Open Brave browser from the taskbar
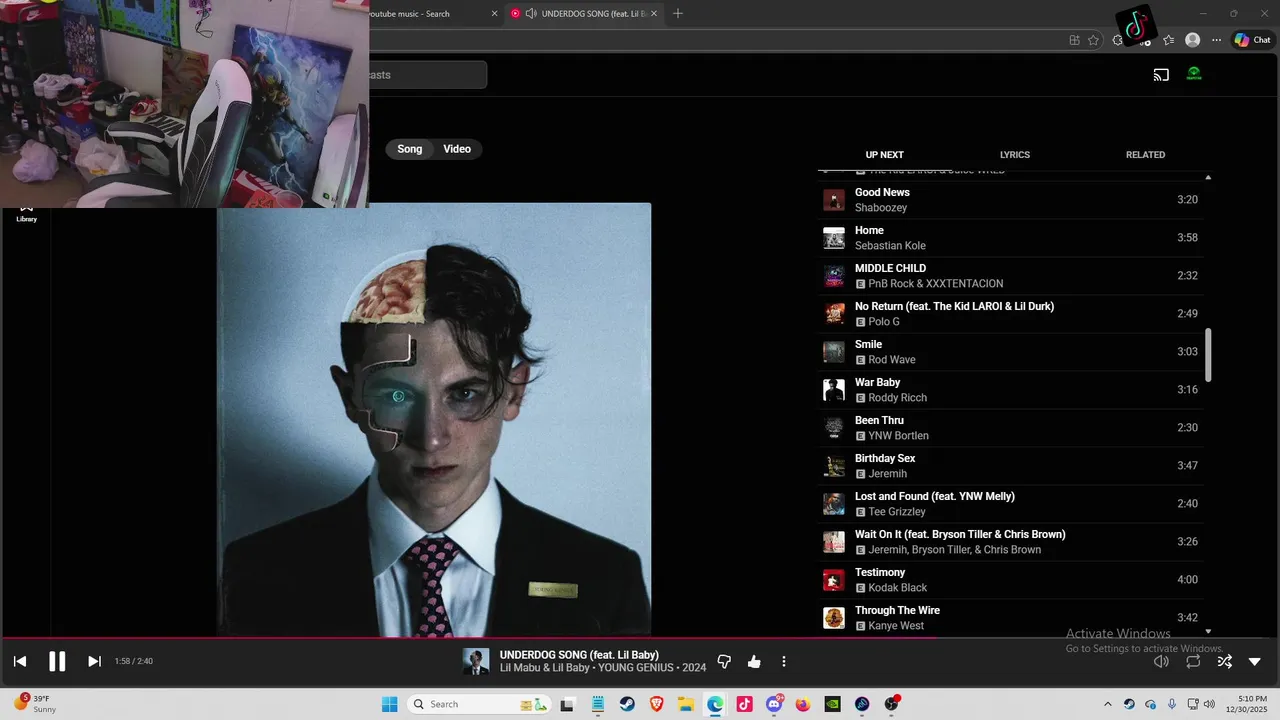 [656, 704]
